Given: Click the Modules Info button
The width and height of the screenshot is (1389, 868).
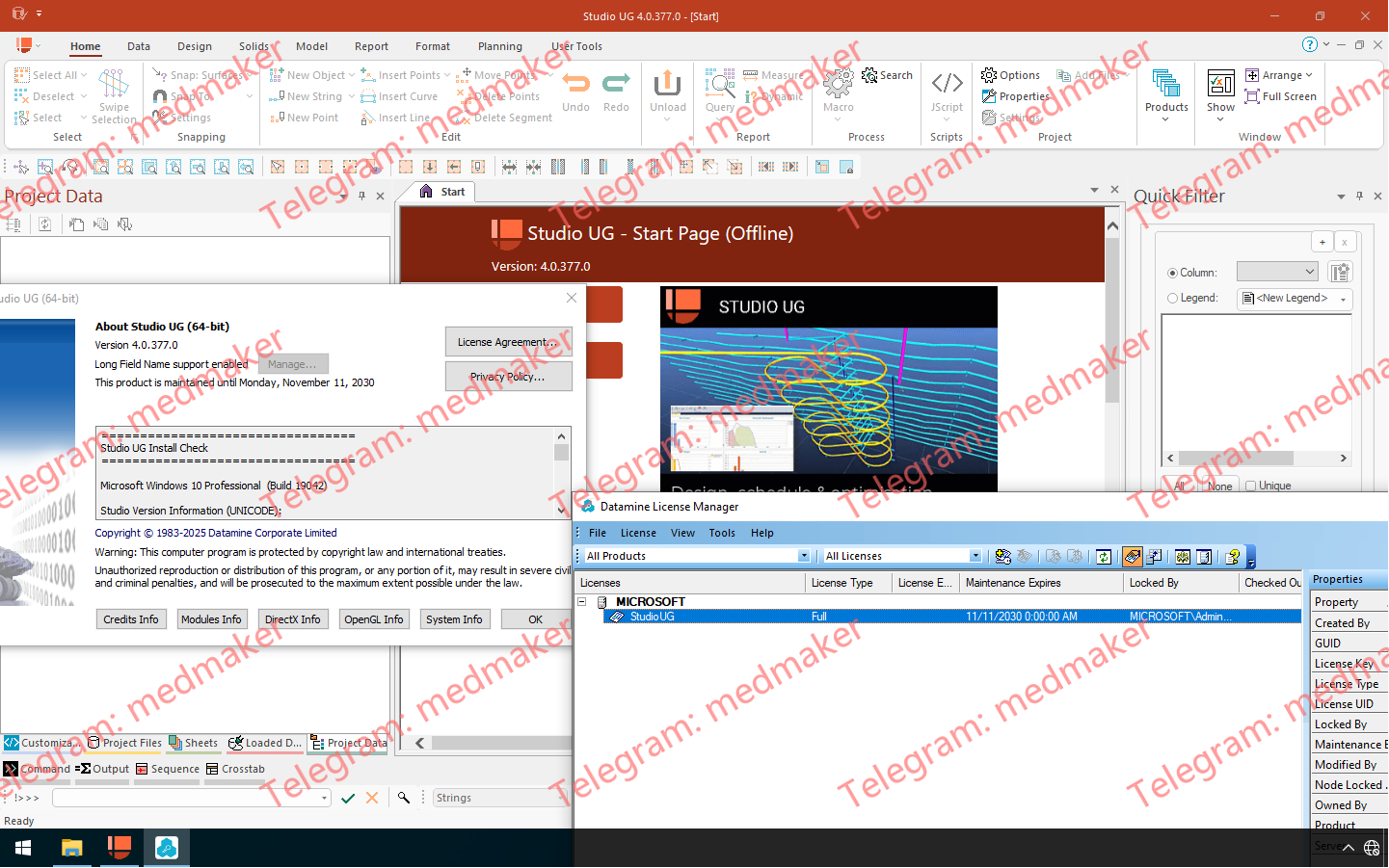Looking at the screenshot, I should pos(212,618).
